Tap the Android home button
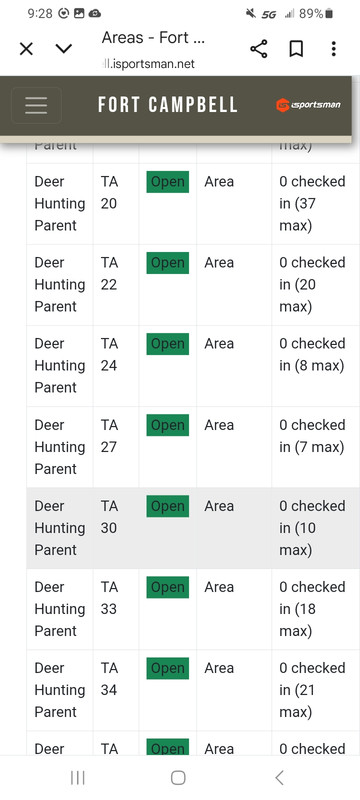This screenshot has height=800, width=360. coord(178,778)
